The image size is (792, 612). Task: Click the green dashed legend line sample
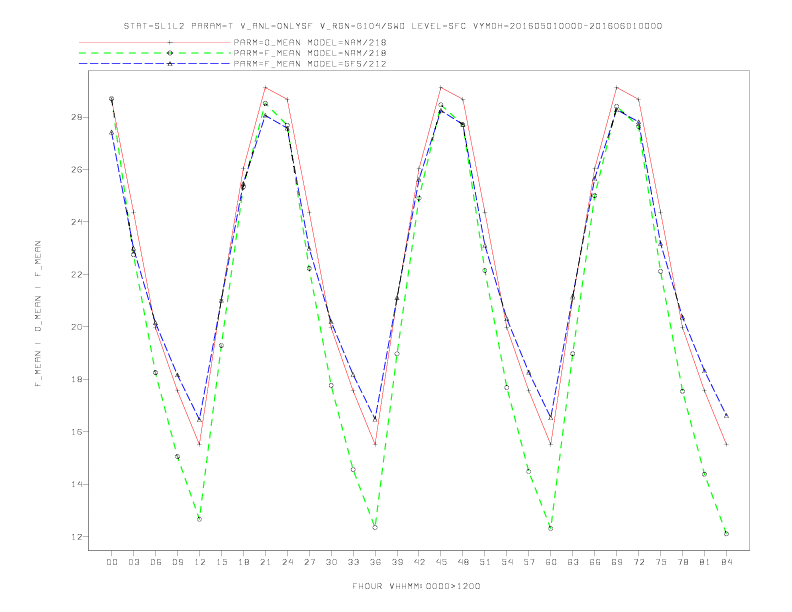click(x=155, y=53)
